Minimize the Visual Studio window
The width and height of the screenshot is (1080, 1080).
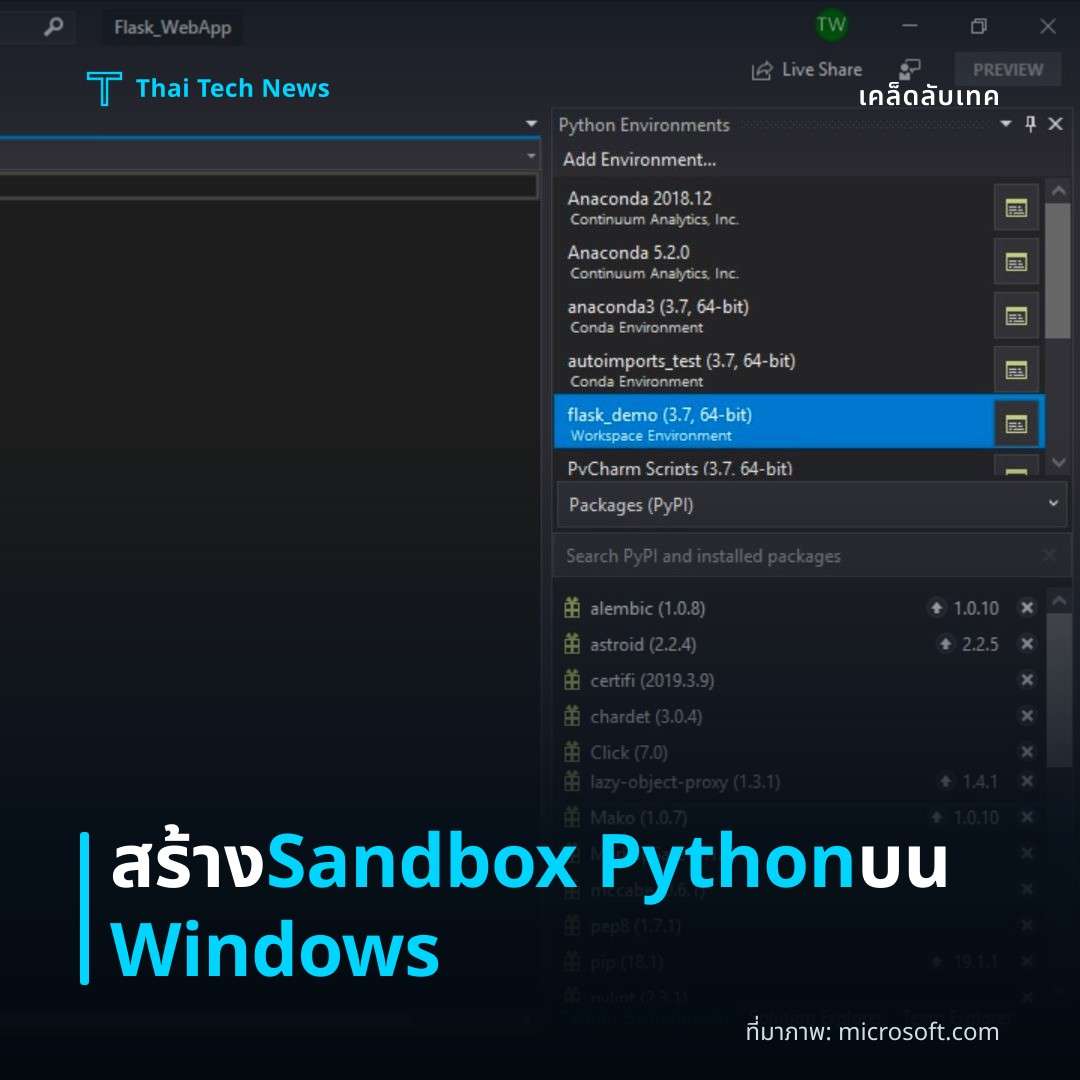pyautogui.click(x=909, y=26)
